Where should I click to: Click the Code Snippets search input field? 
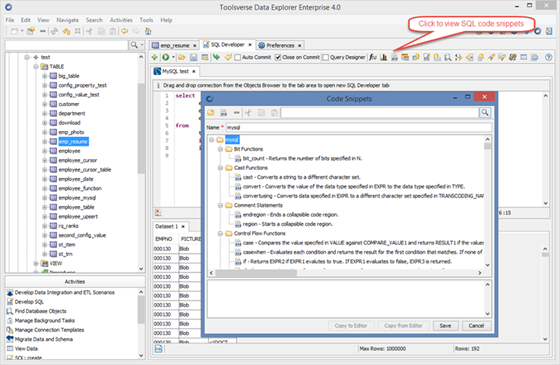[x=380, y=113]
